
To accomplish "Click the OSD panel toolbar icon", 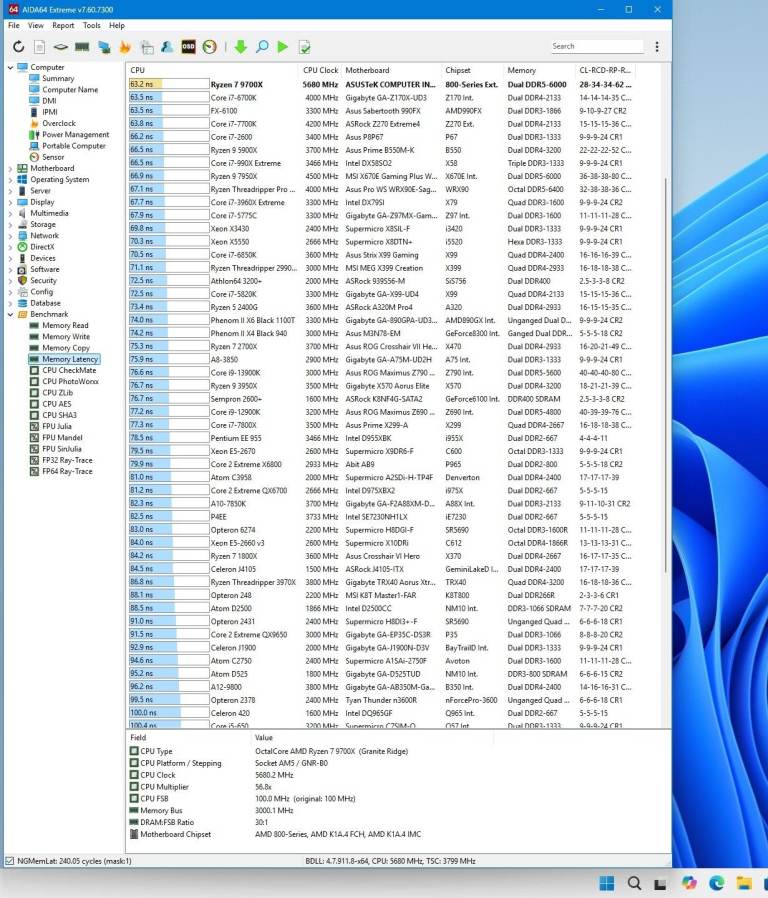I will (x=190, y=47).
